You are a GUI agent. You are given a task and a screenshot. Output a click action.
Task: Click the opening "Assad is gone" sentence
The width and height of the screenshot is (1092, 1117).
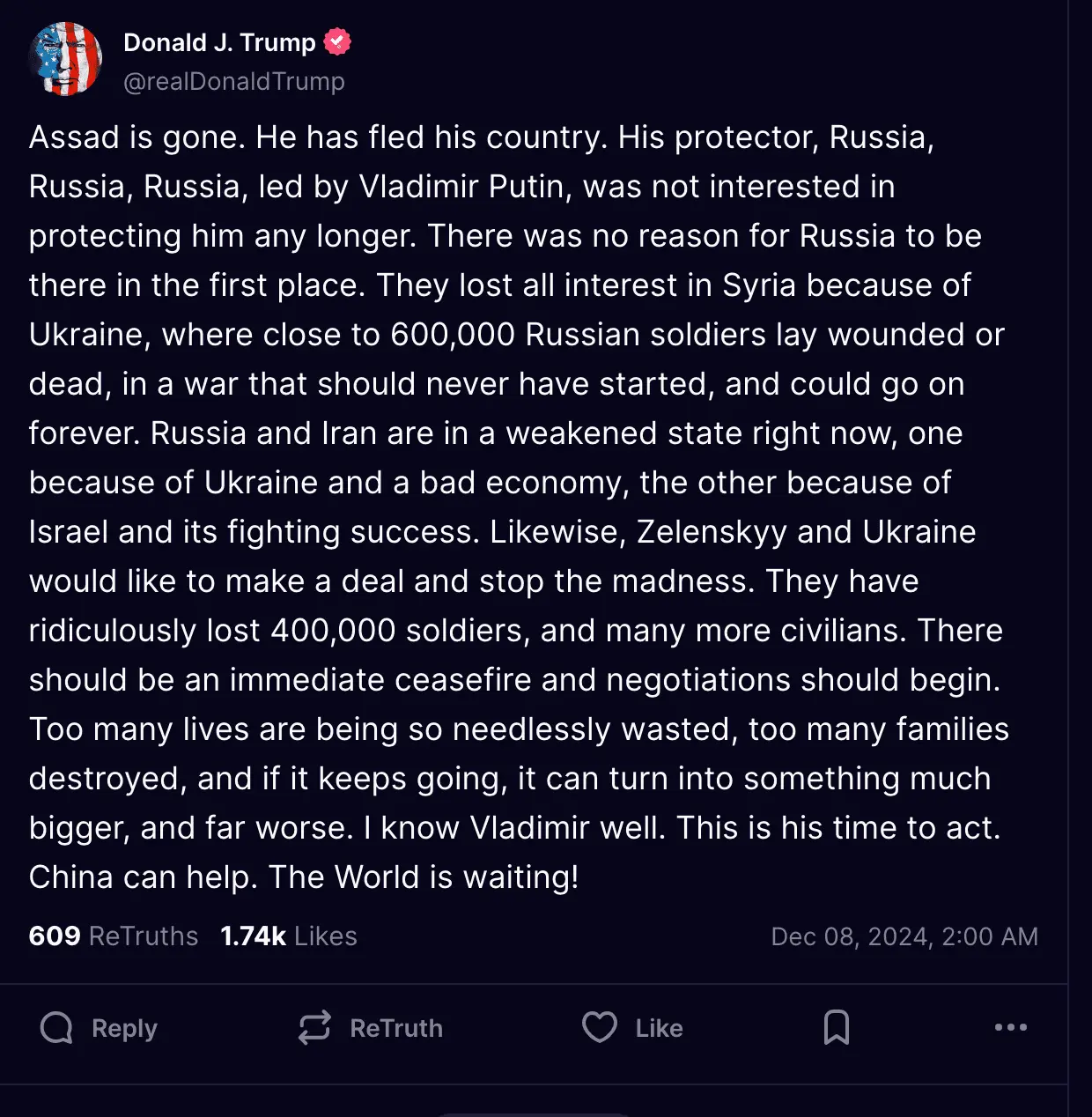tap(136, 137)
